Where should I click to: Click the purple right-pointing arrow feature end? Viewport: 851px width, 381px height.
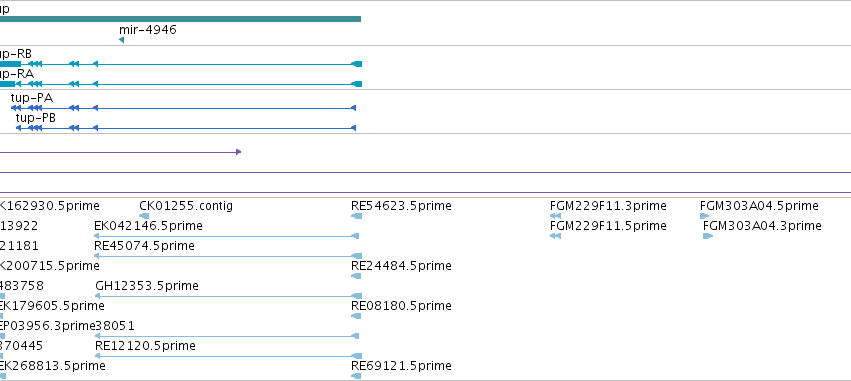tap(239, 152)
